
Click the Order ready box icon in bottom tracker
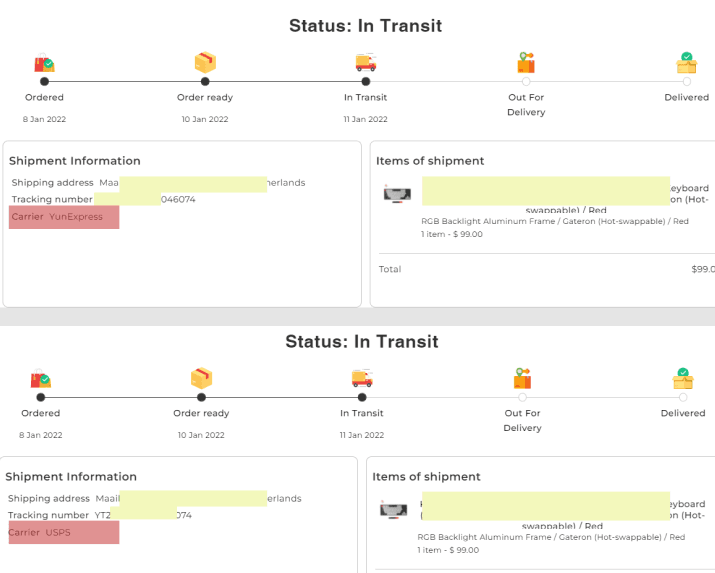[x=202, y=379]
